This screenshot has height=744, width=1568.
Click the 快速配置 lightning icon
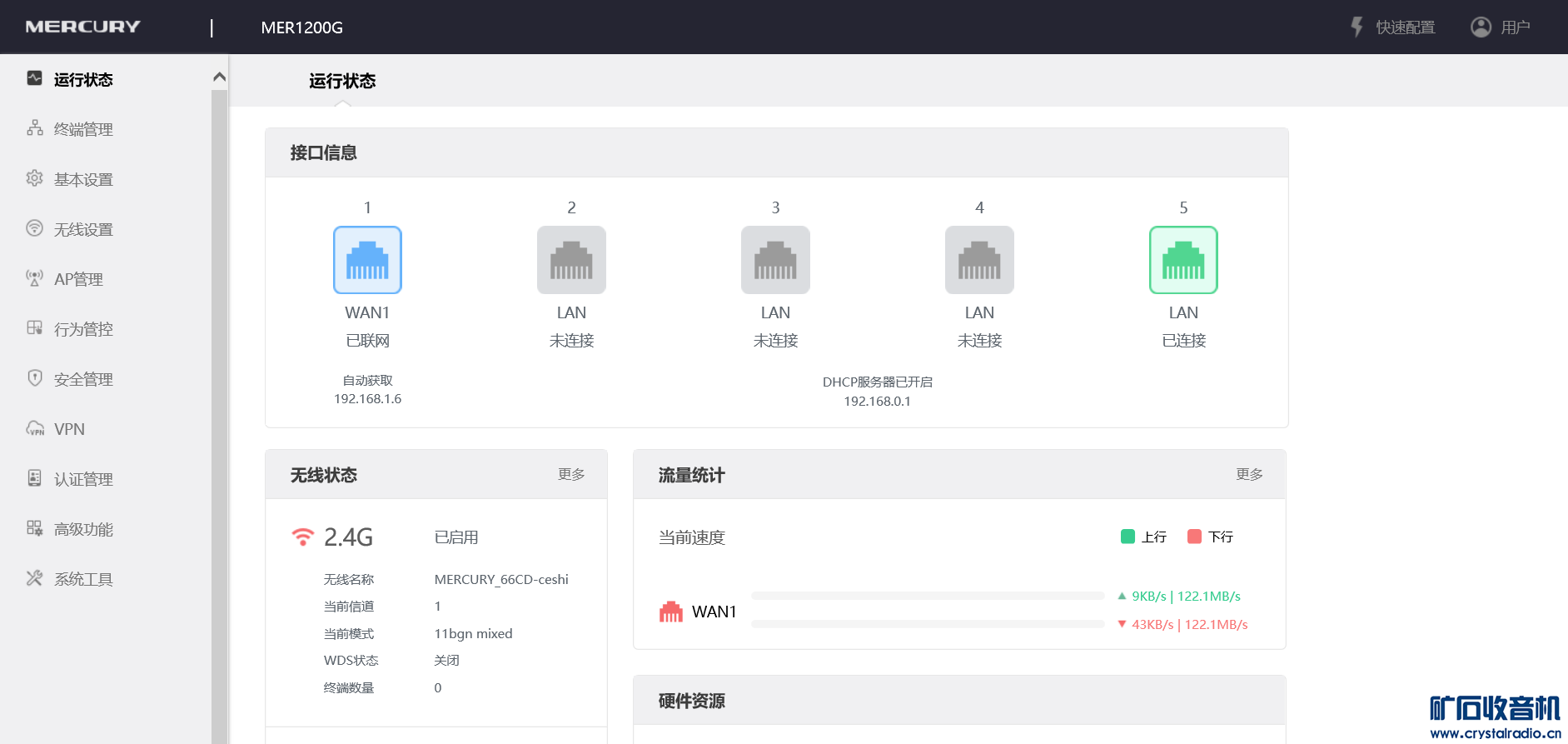tap(1356, 27)
